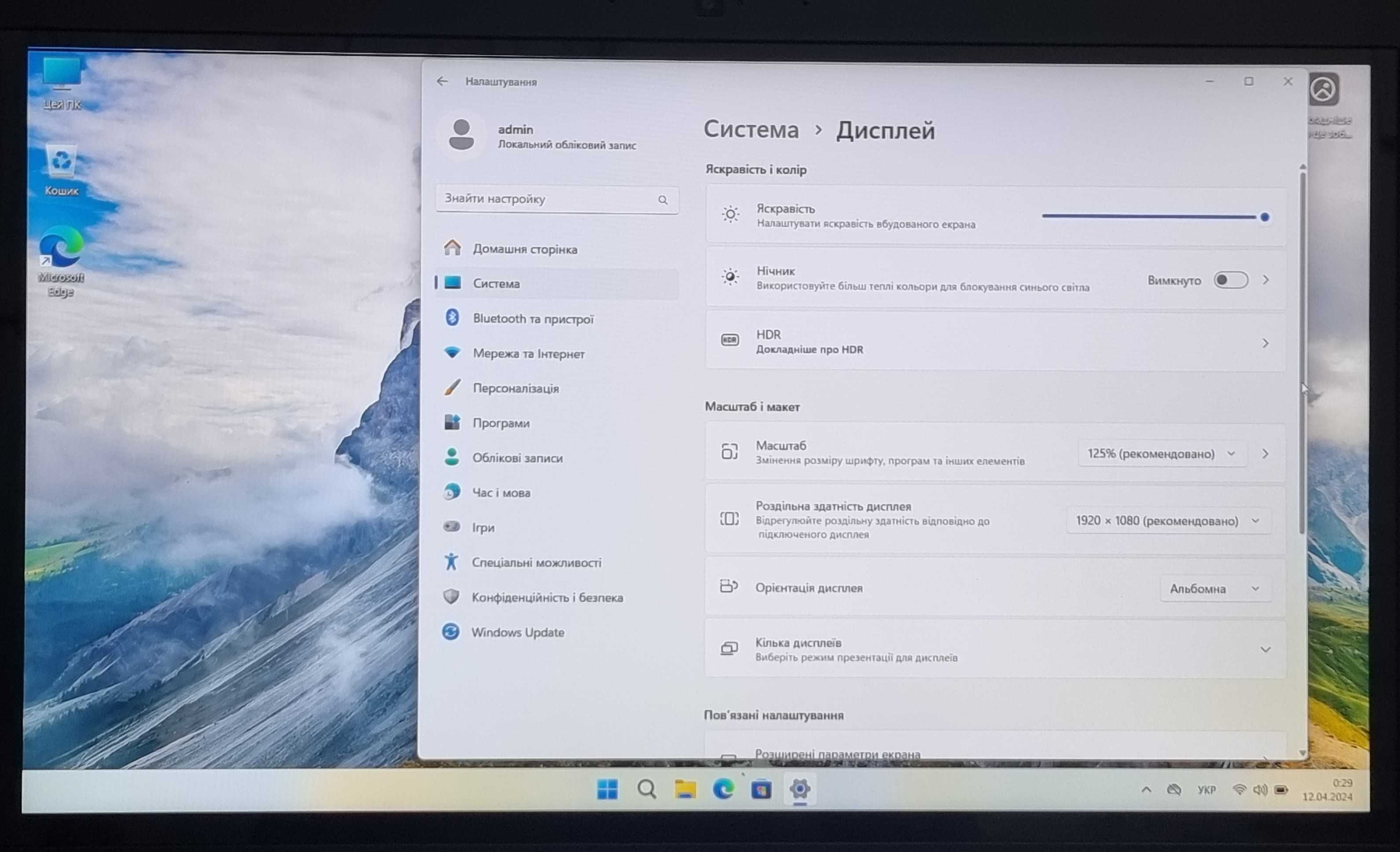Open Мережа та Інтернет section
1400x852 pixels.
click(x=557, y=353)
